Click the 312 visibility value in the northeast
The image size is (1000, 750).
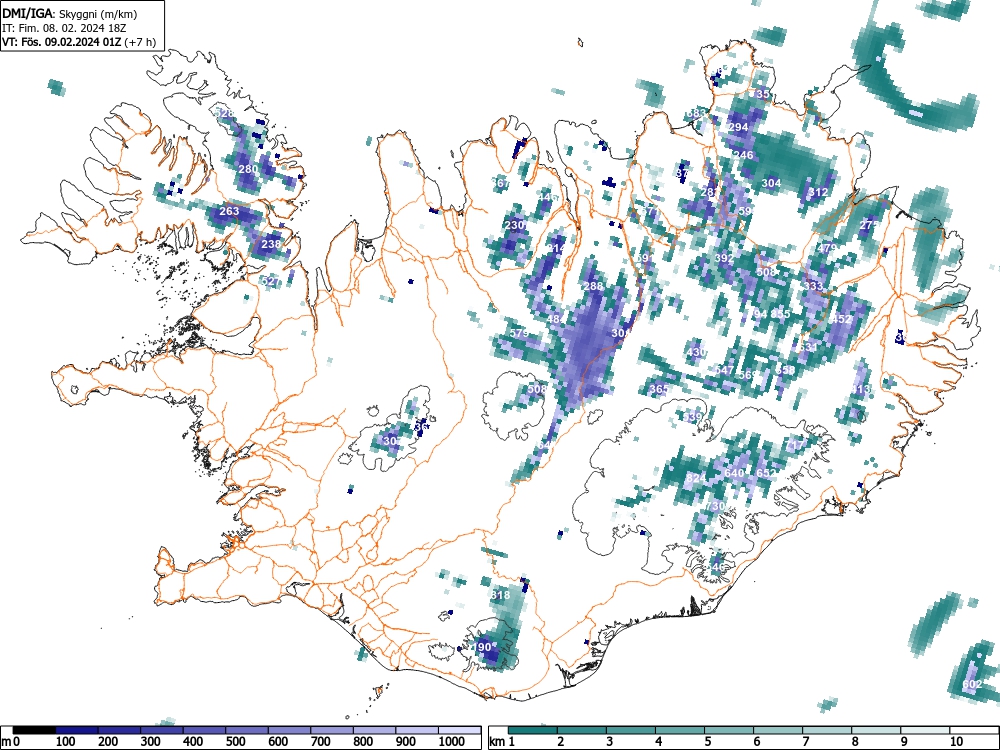(x=818, y=192)
